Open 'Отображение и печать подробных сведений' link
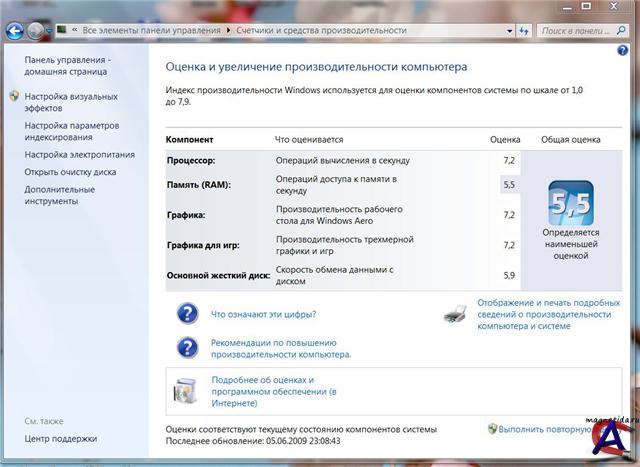 click(549, 314)
